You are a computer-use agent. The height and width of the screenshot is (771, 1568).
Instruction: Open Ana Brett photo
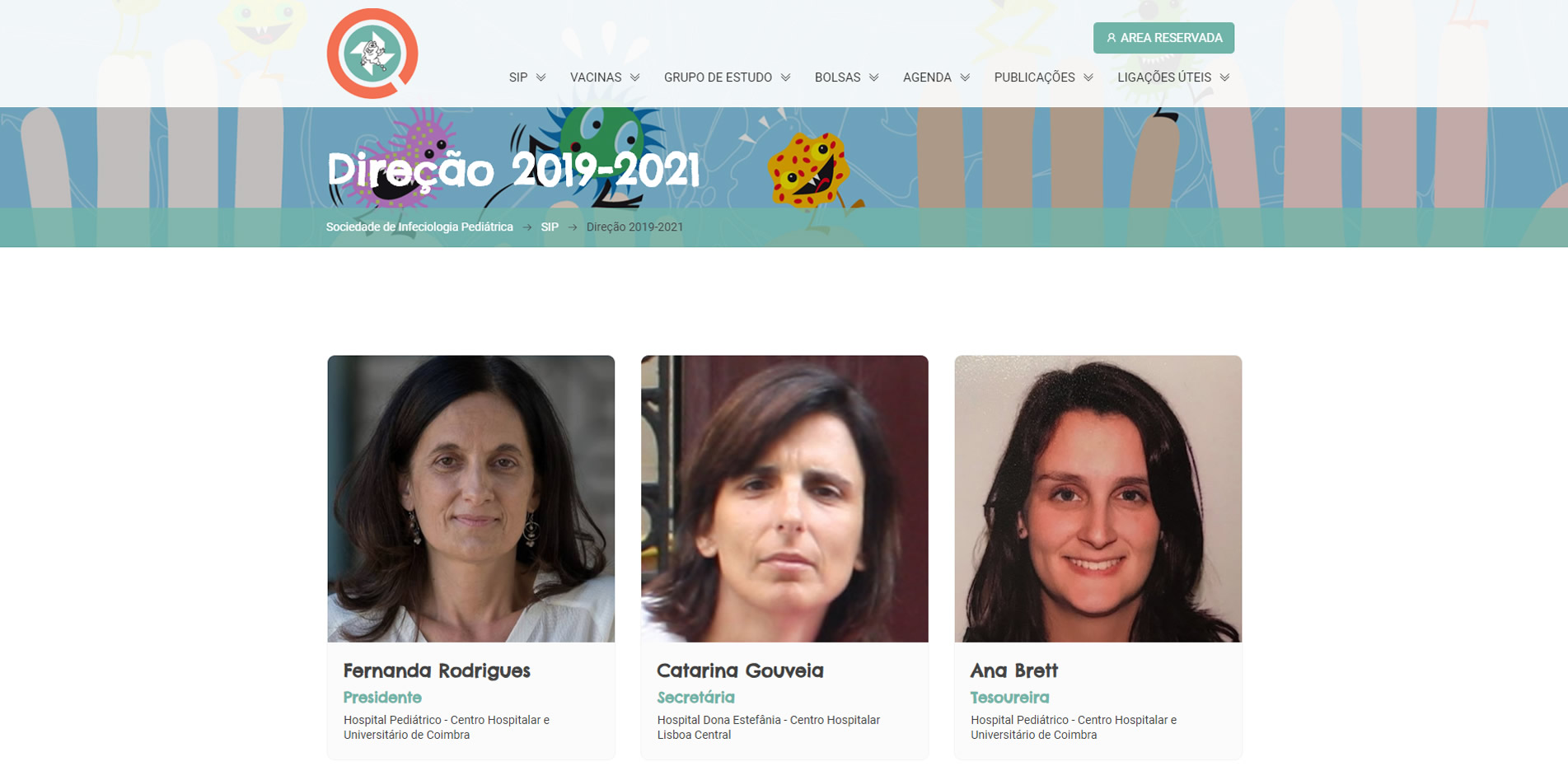point(1098,498)
